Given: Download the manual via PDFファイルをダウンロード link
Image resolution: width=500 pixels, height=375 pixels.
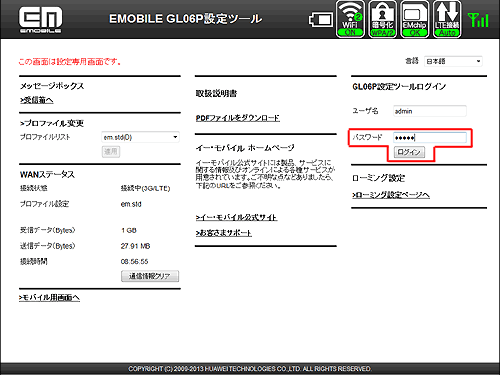Looking at the screenshot, I should 238,118.
